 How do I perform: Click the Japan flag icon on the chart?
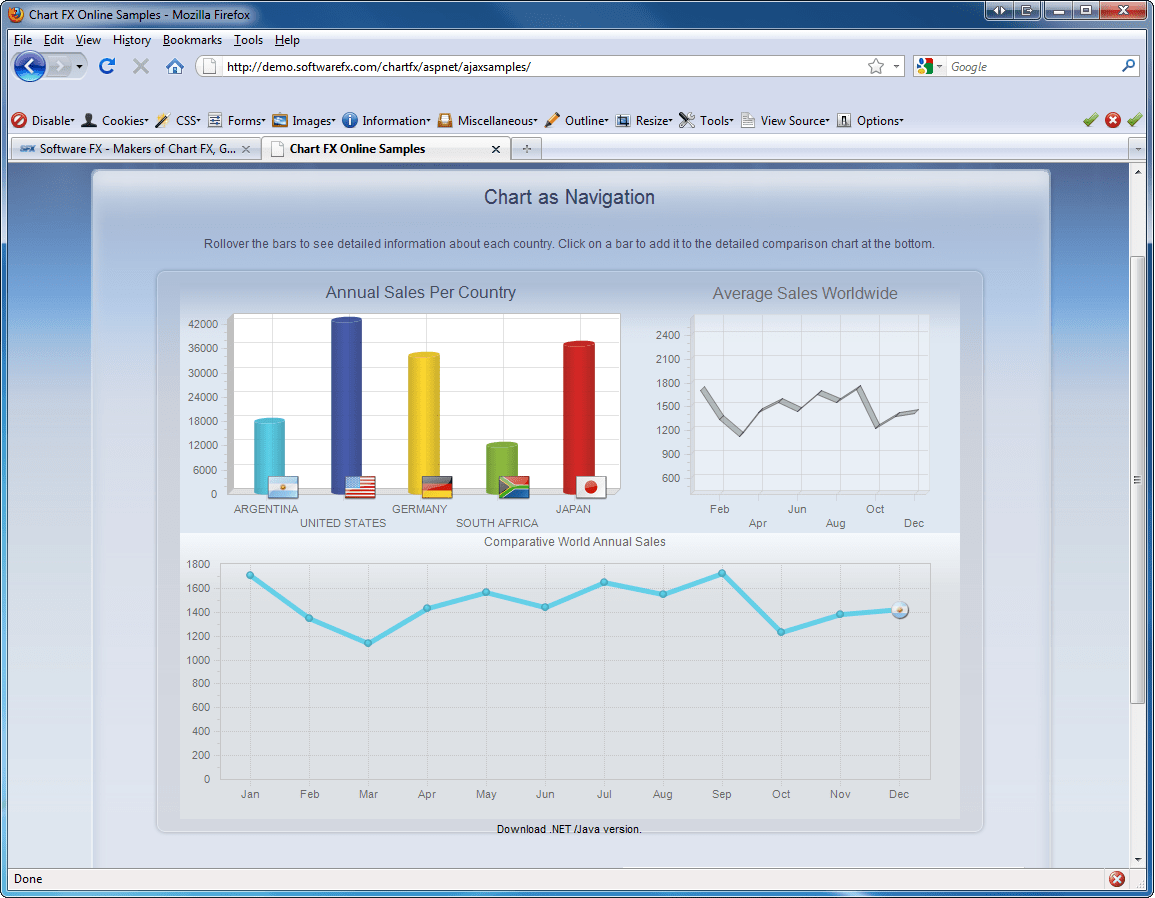(591, 487)
